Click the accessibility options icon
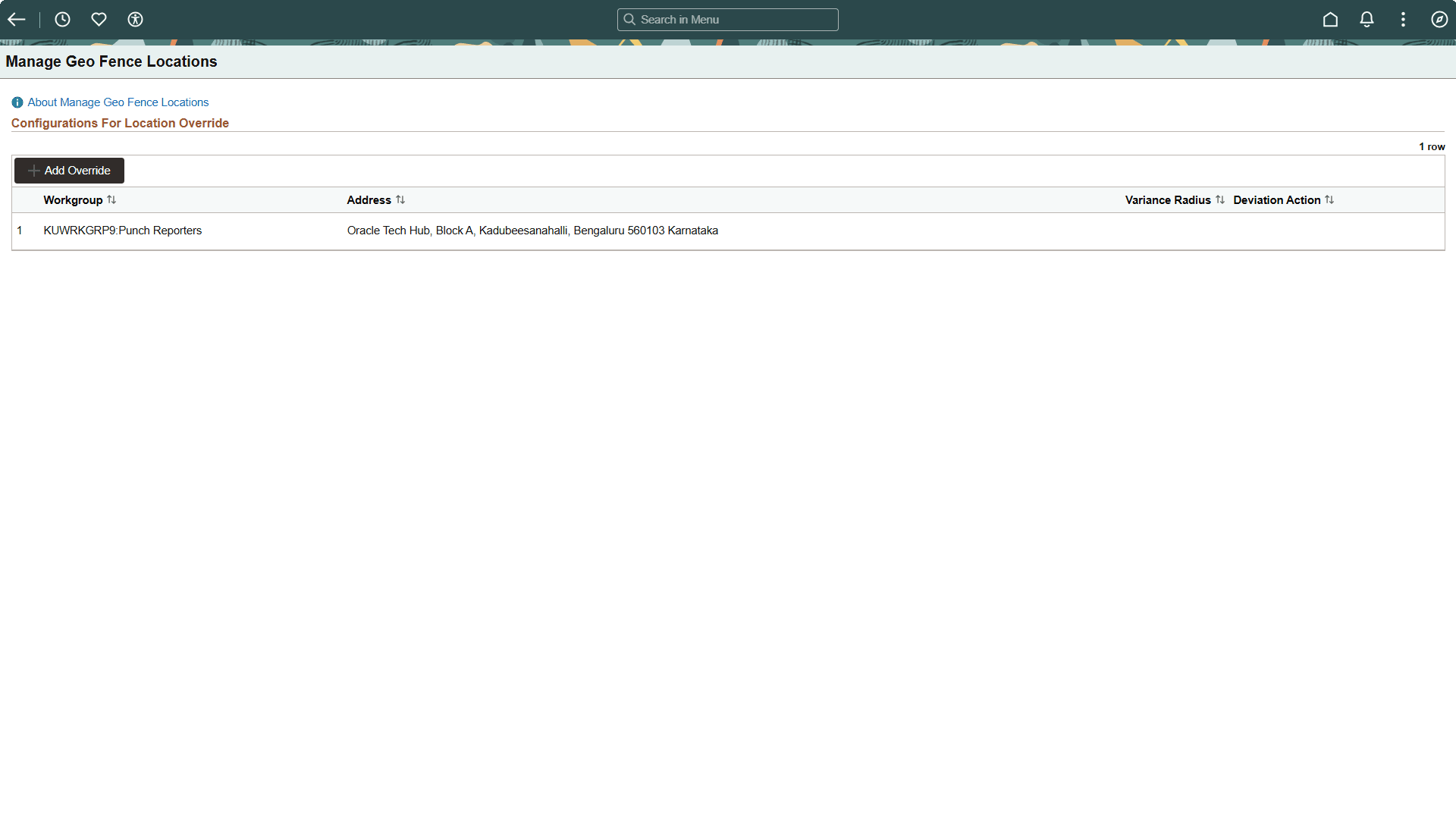 pos(135,19)
